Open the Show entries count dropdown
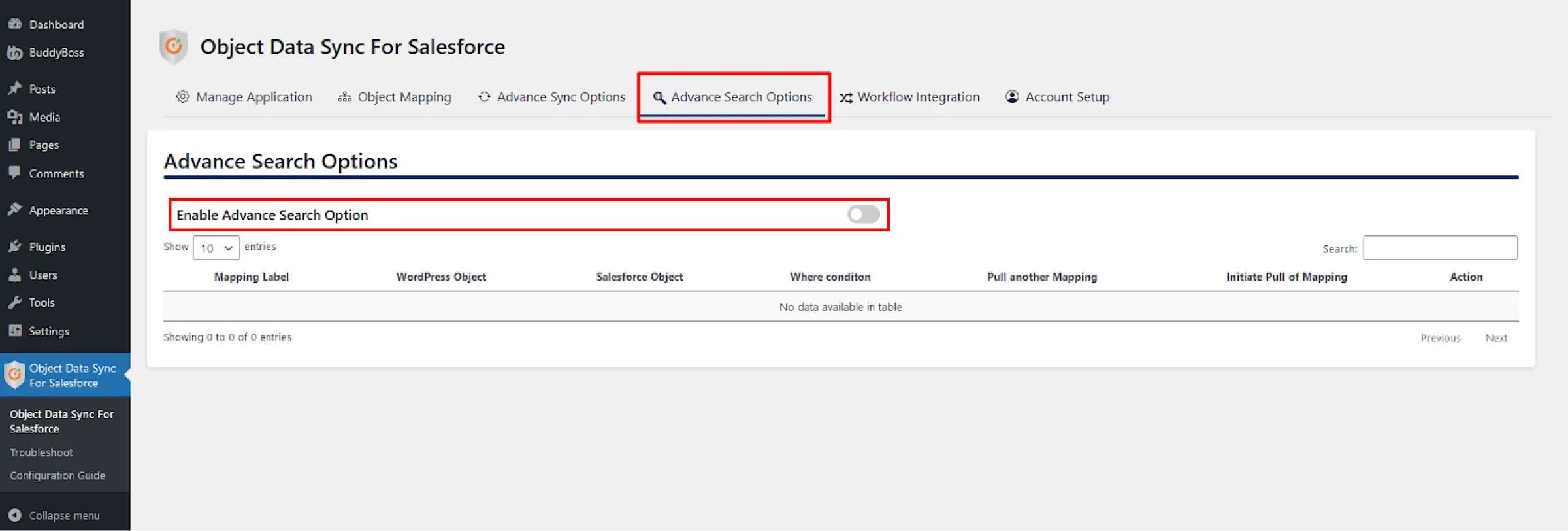Screen dimensions: 1568x531 pyautogui.click(x=216, y=248)
